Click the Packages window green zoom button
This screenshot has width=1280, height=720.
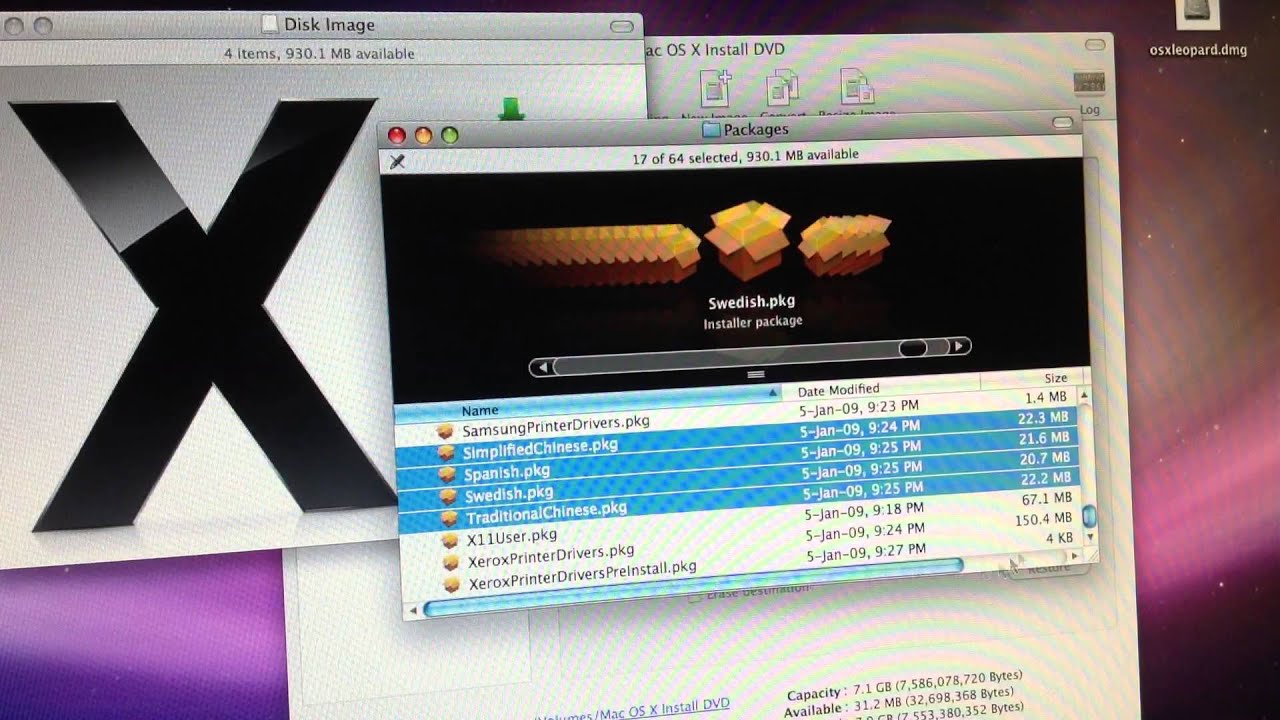click(449, 135)
